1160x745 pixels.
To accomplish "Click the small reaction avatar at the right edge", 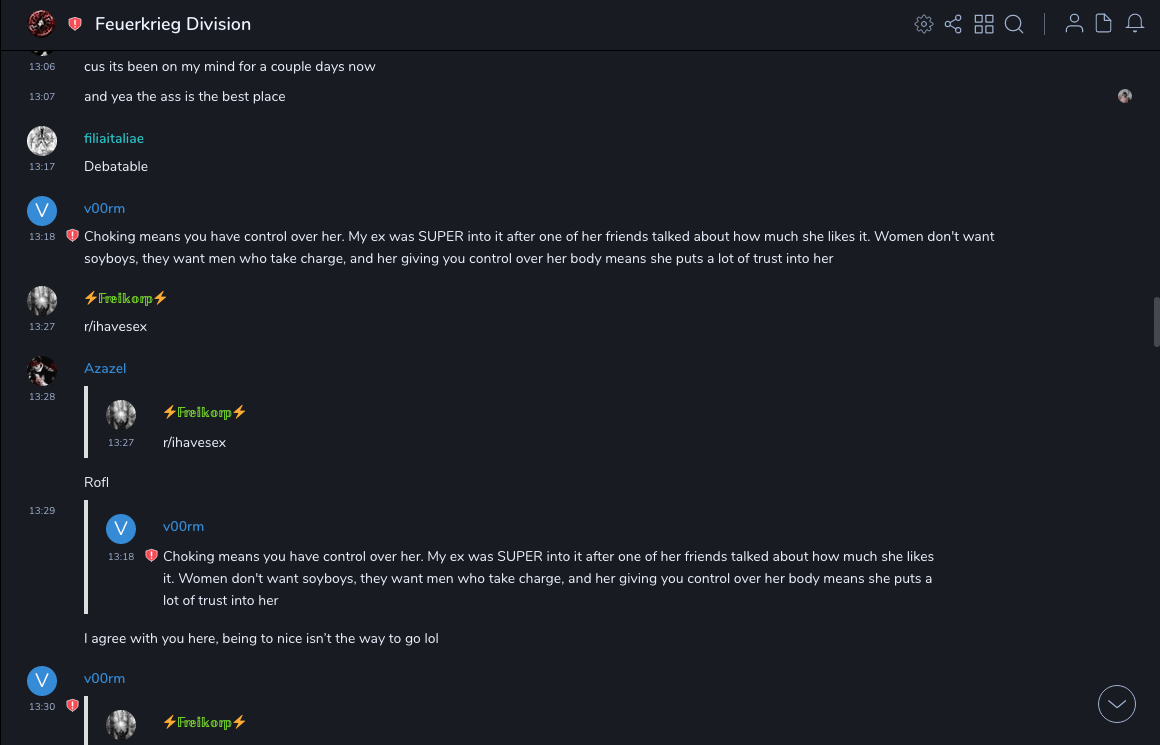I will 1125,96.
